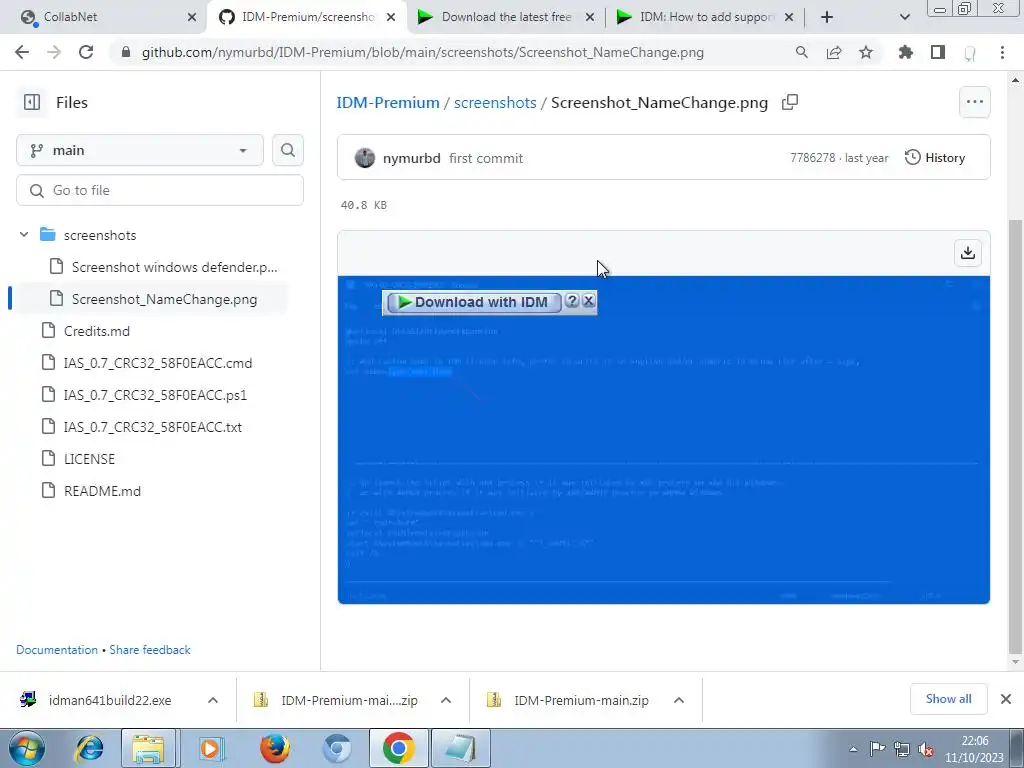Open the screenshots breadcrumb link

coord(495,103)
